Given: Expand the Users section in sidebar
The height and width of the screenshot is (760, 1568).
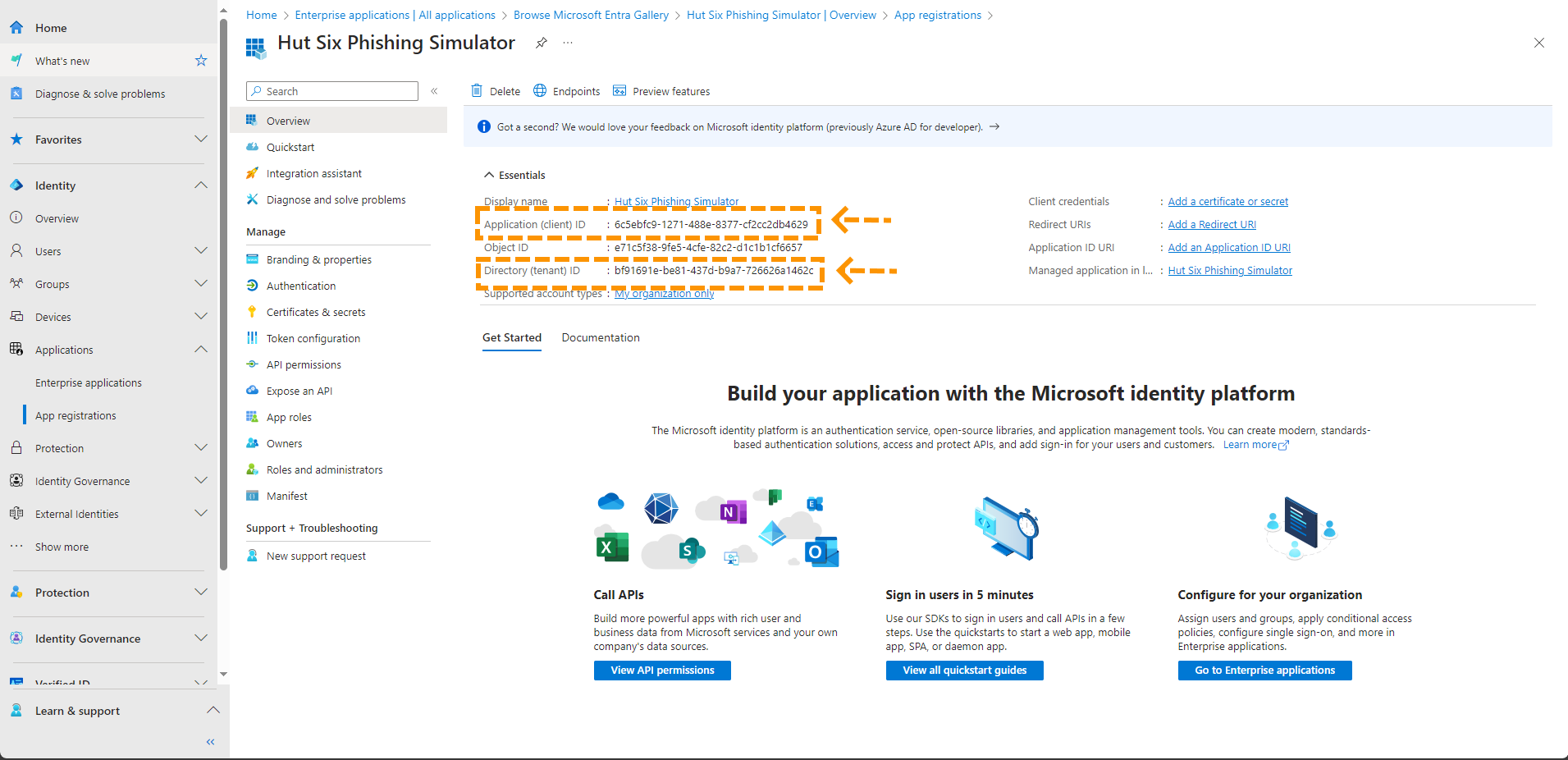Looking at the screenshot, I should [x=200, y=251].
